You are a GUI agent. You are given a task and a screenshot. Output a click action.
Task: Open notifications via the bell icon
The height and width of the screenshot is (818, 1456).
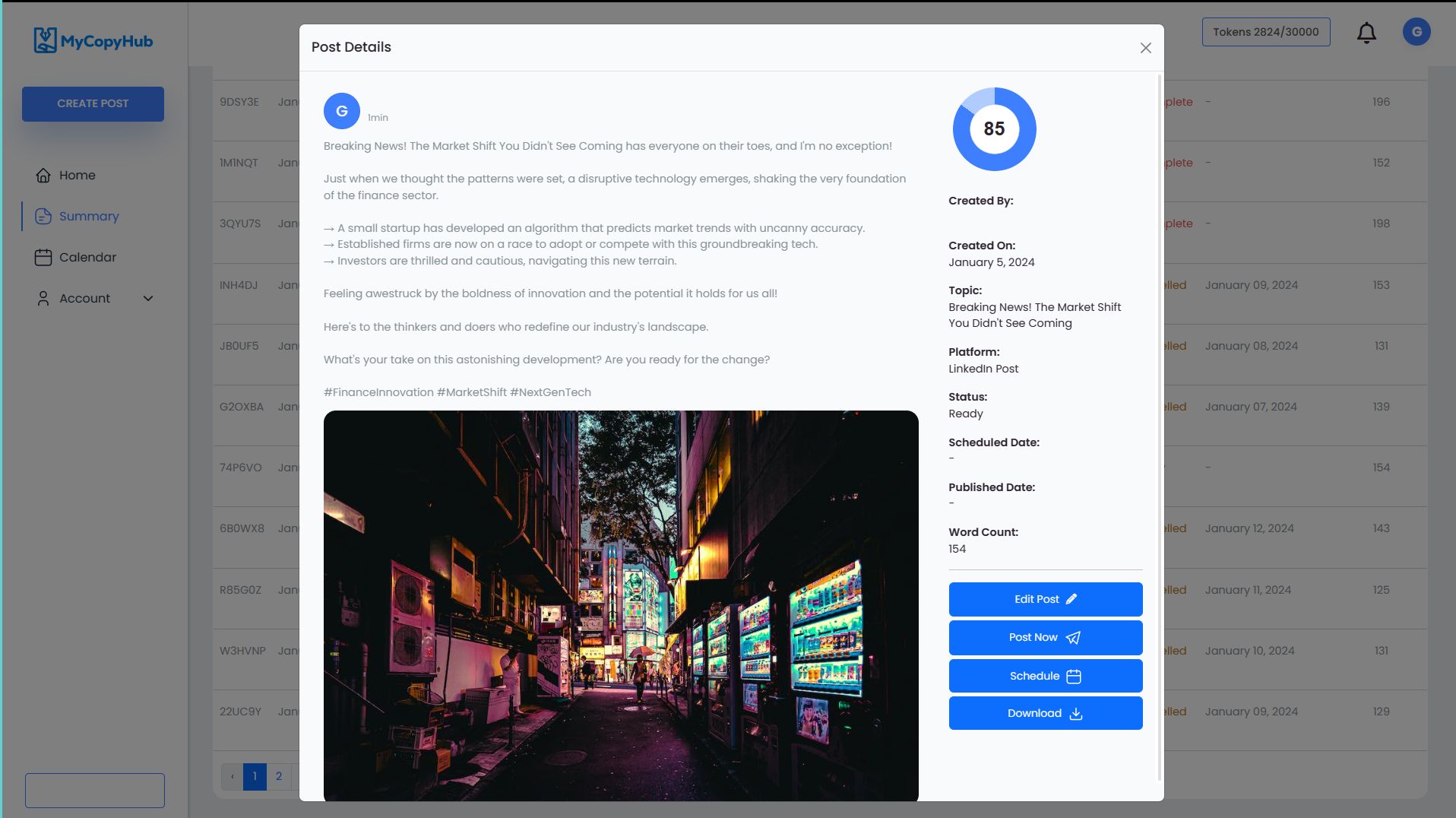click(1366, 32)
